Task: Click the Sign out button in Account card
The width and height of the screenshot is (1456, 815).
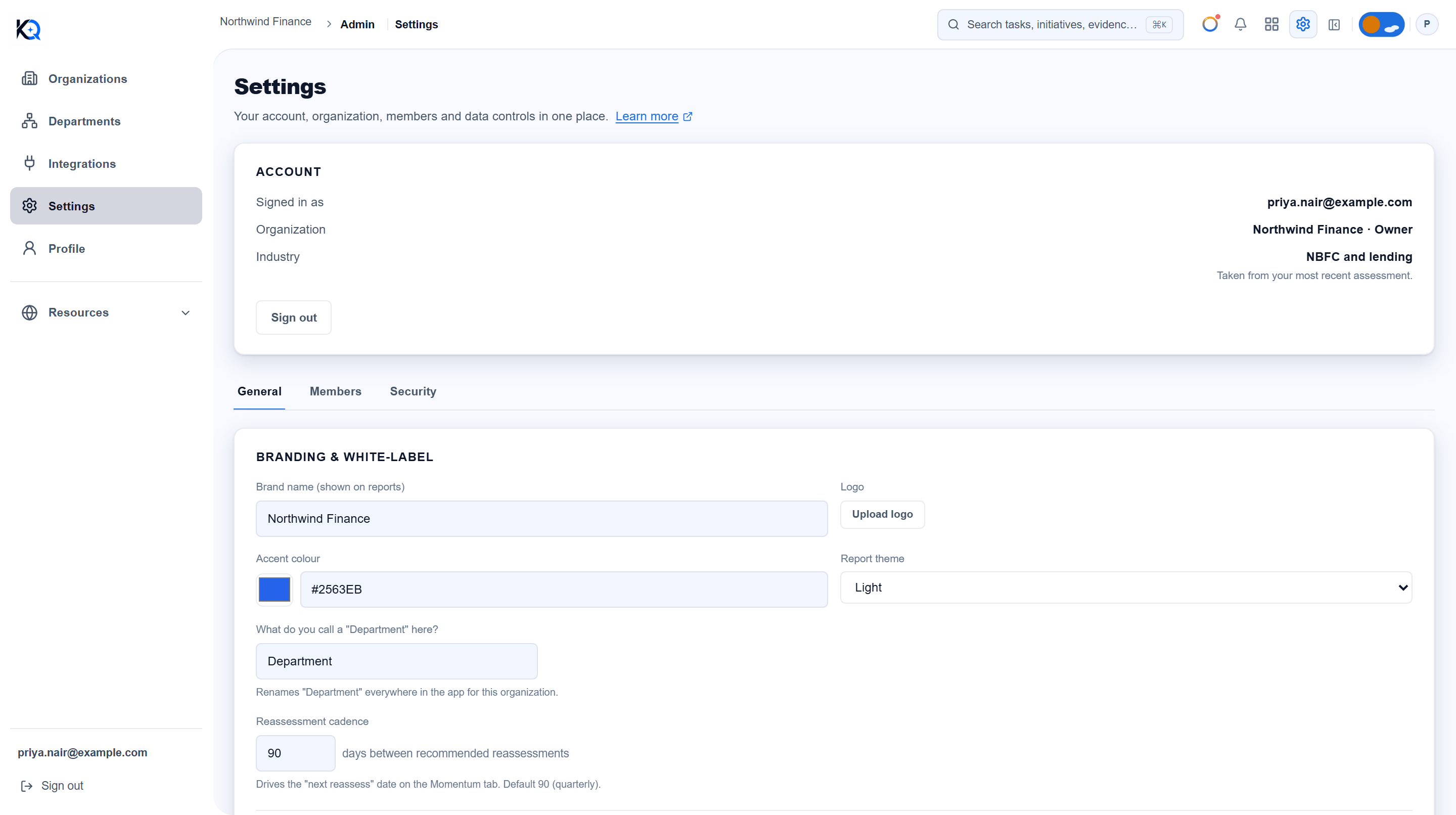Action: [x=293, y=318]
